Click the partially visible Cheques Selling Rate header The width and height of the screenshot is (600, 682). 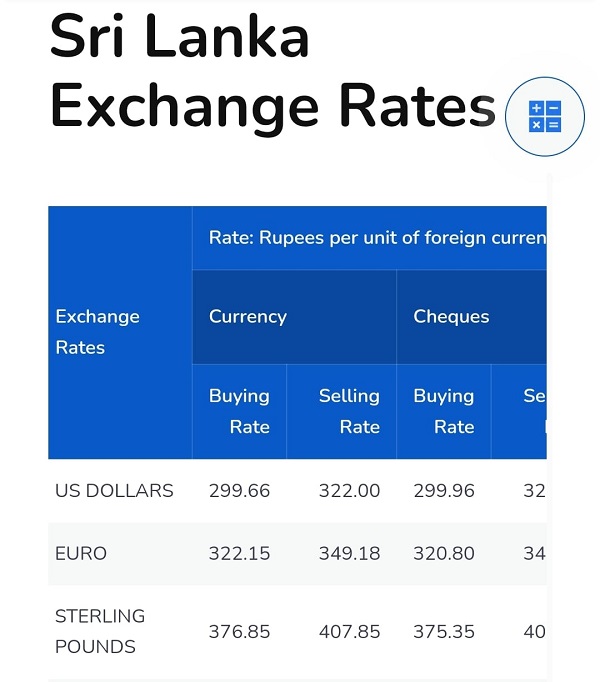(519, 411)
